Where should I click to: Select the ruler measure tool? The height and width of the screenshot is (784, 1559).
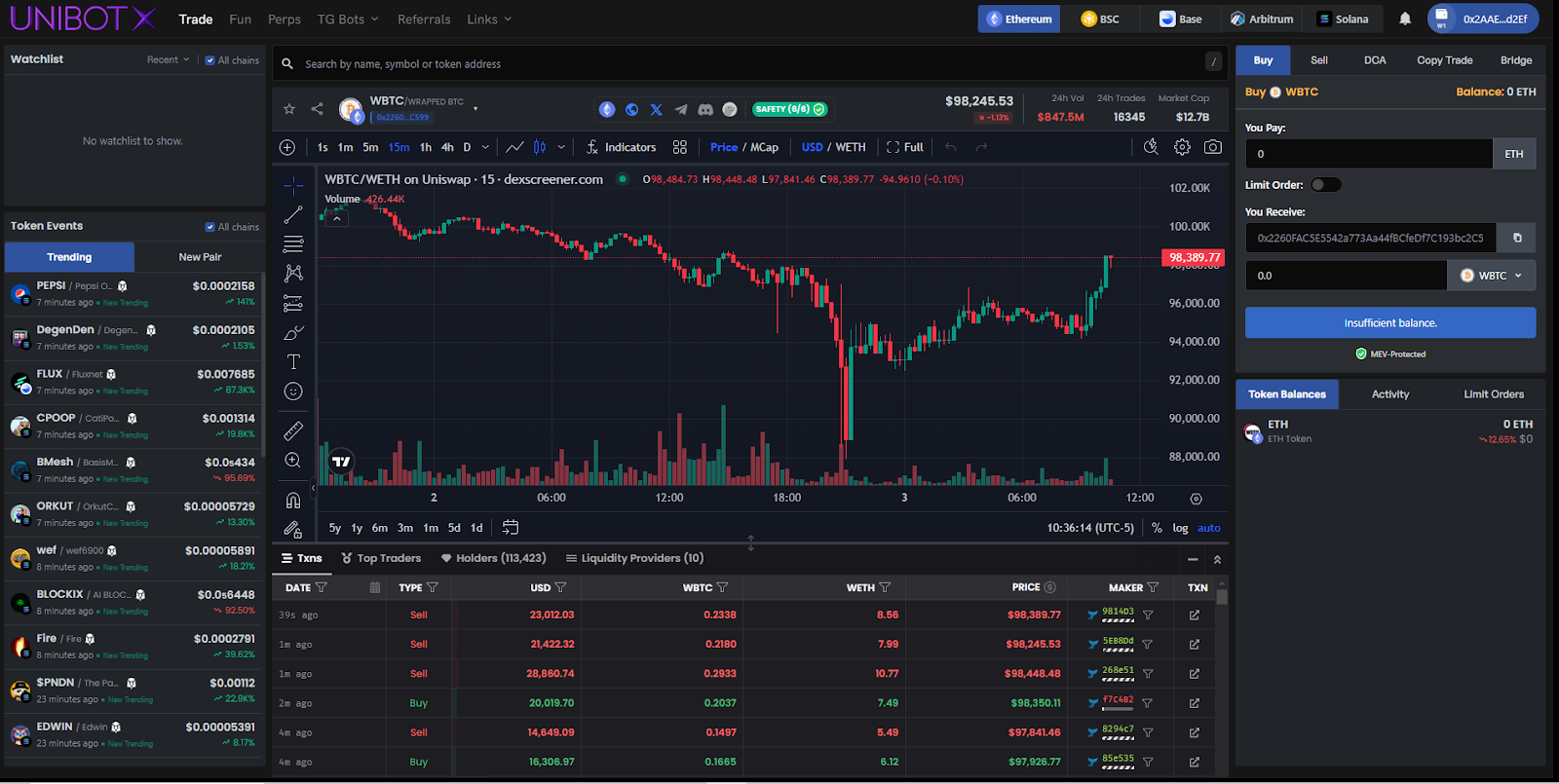(x=293, y=430)
